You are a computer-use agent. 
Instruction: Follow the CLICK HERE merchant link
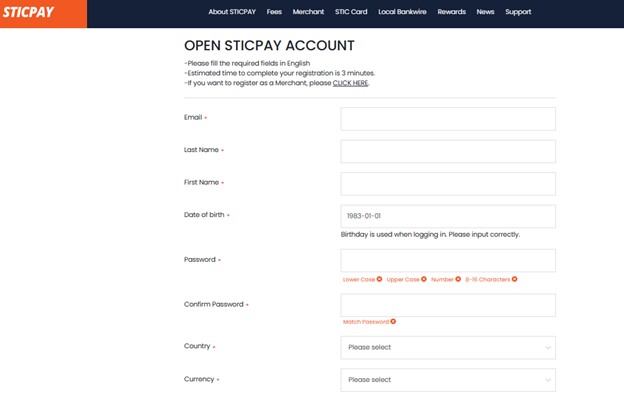click(351, 83)
